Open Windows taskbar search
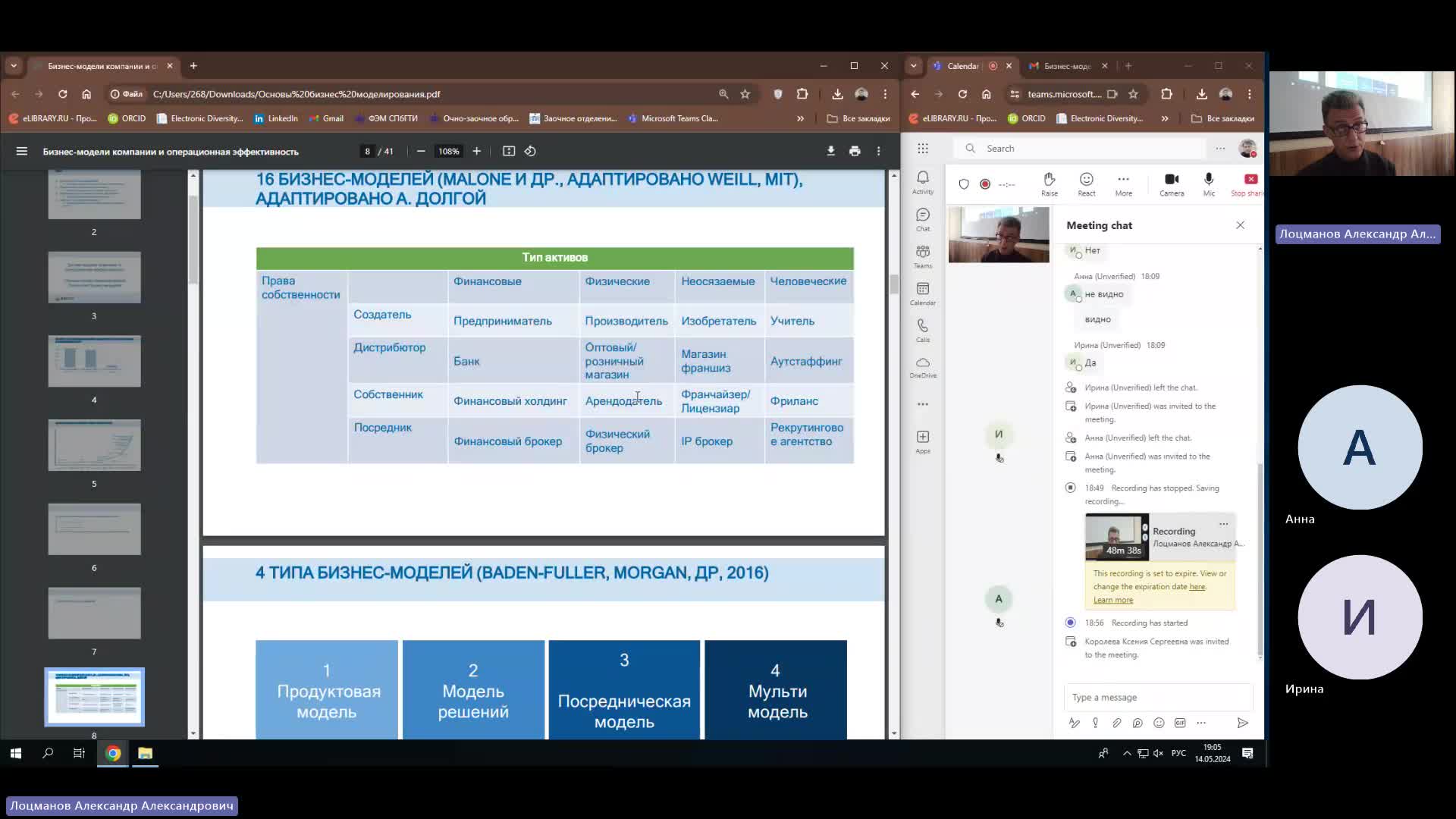The height and width of the screenshot is (819, 1456). tap(48, 753)
